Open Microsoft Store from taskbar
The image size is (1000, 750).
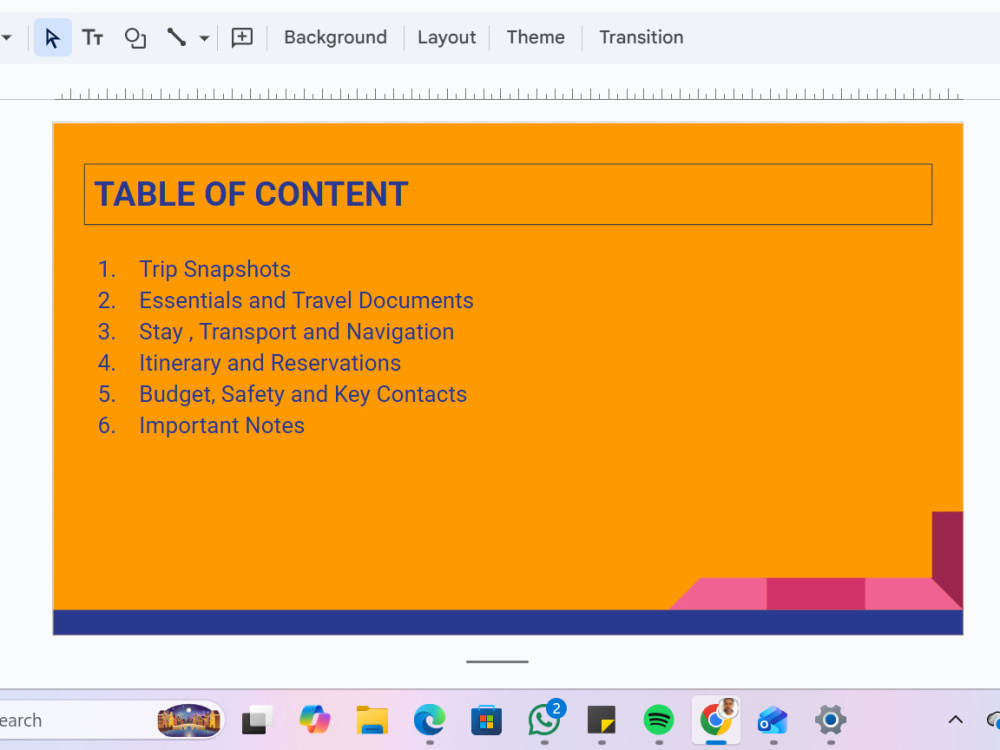point(487,720)
